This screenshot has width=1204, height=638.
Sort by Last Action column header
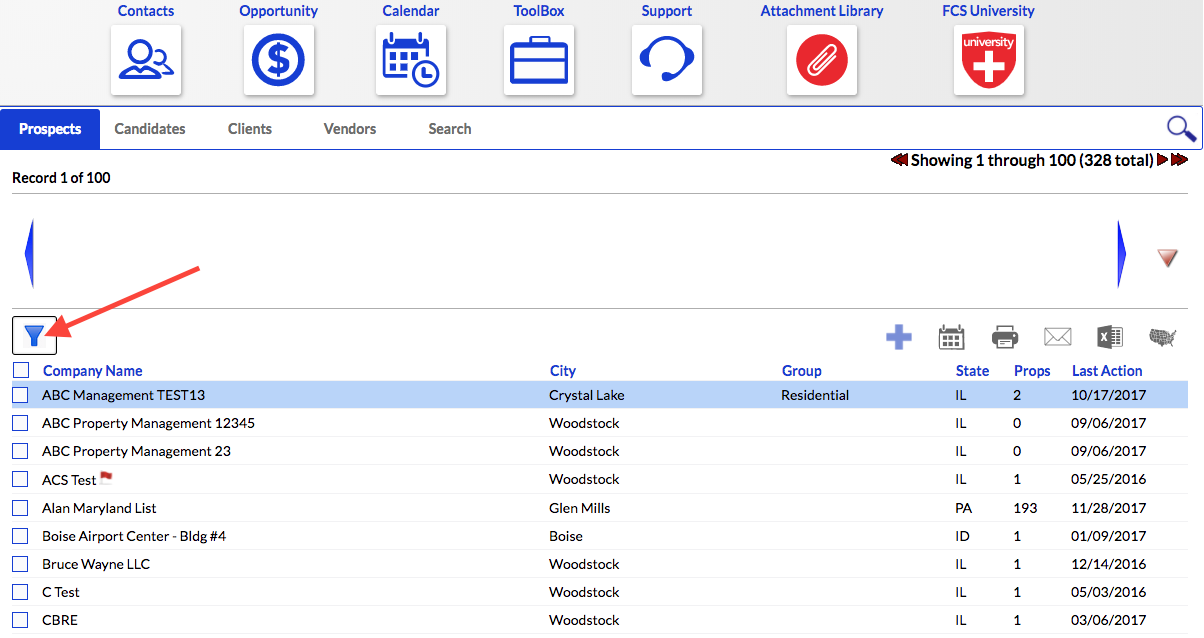point(1107,371)
